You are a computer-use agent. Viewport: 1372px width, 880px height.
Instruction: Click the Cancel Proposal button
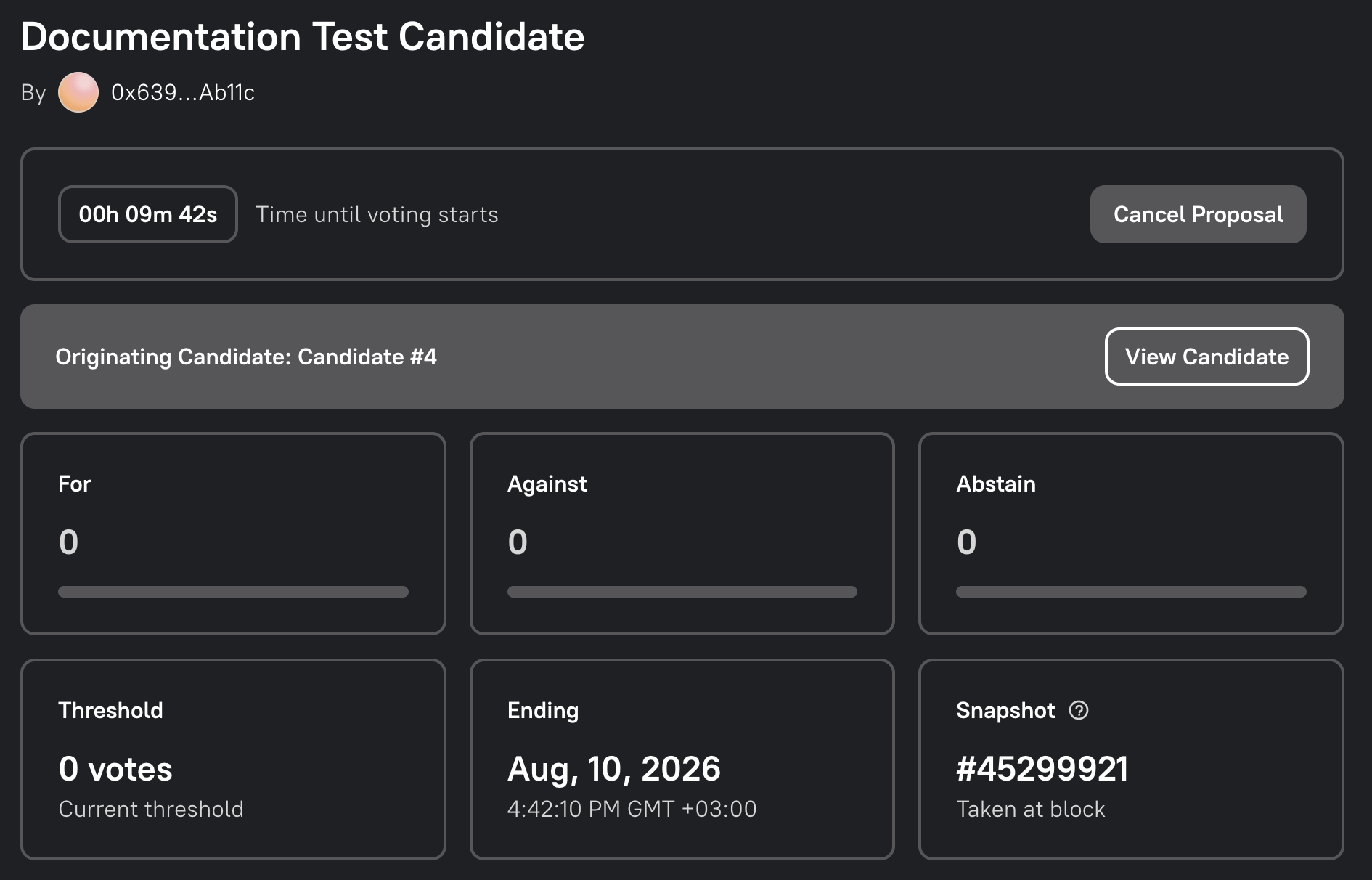pyautogui.click(x=1198, y=214)
